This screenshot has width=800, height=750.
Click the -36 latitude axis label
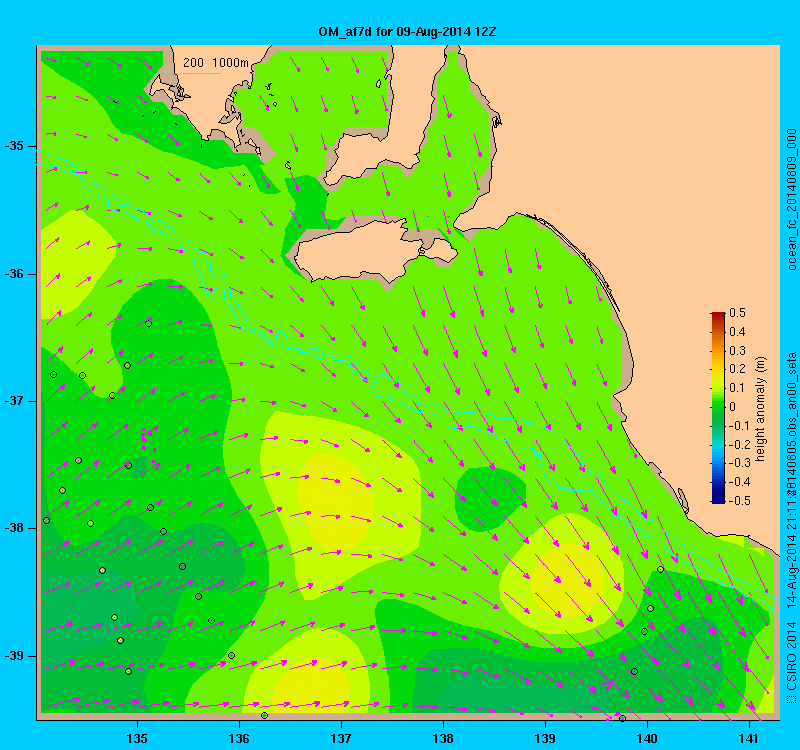(14, 274)
